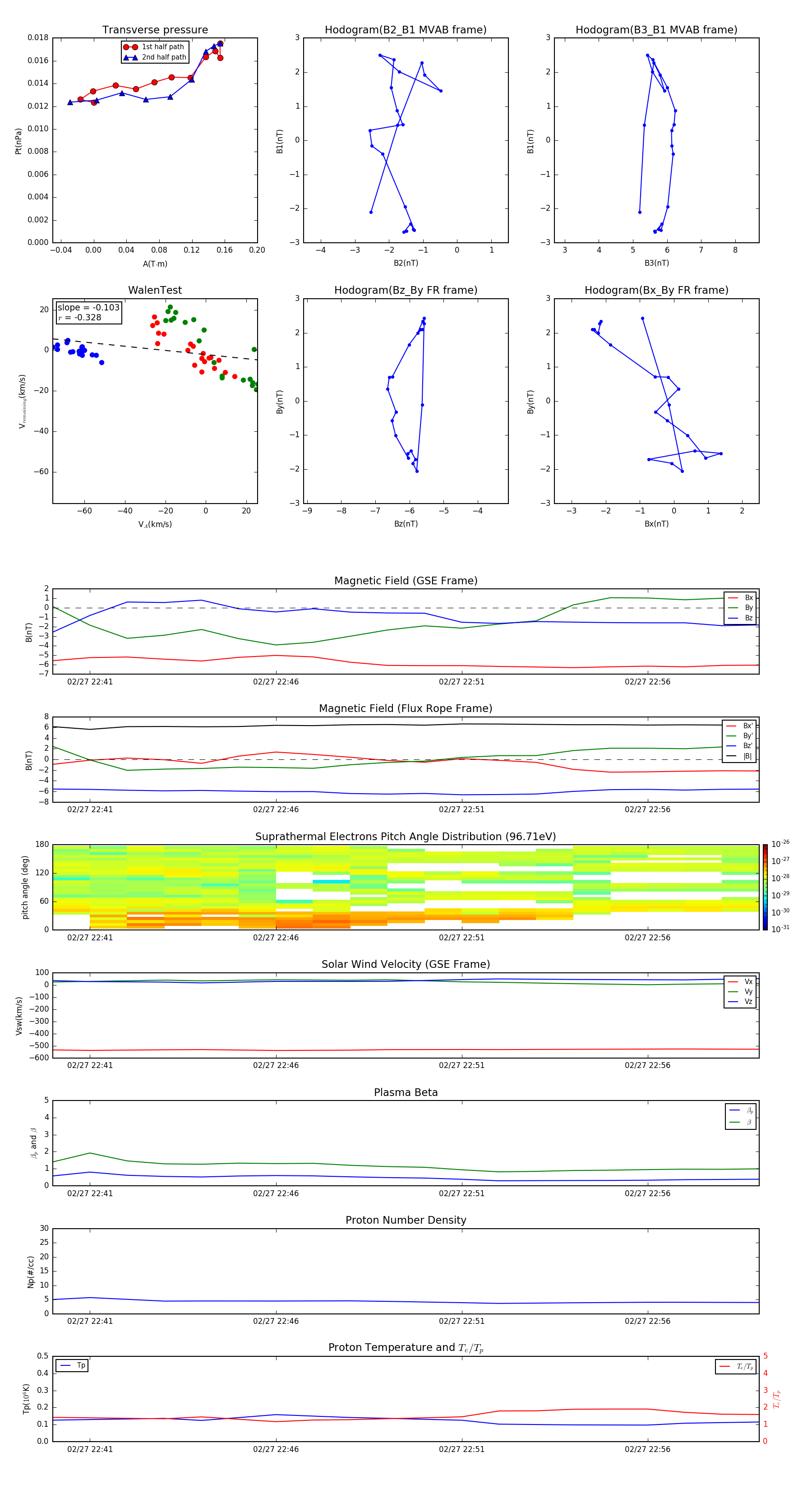Select the 'Tp' legend entry
812x1489 pixels.
[x=72, y=1366]
